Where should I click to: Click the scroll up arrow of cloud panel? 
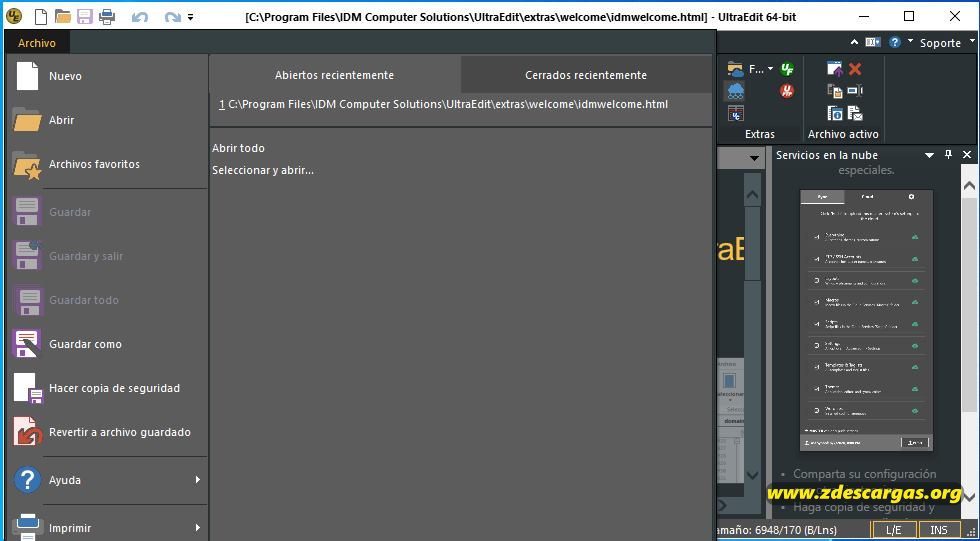(969, 186)
